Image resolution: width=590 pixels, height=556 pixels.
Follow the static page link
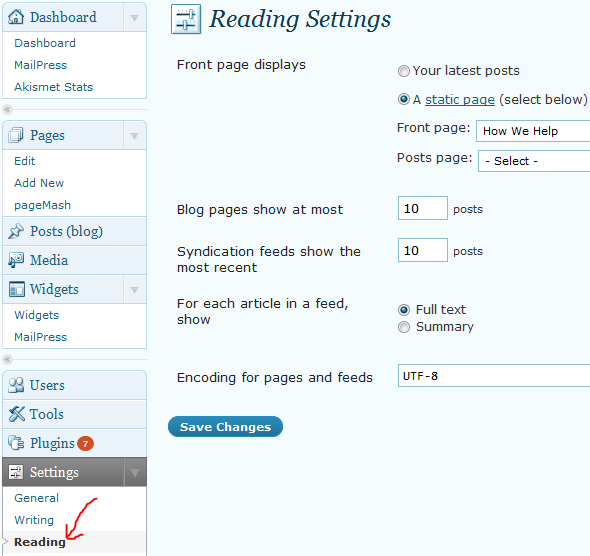(460, 99)
